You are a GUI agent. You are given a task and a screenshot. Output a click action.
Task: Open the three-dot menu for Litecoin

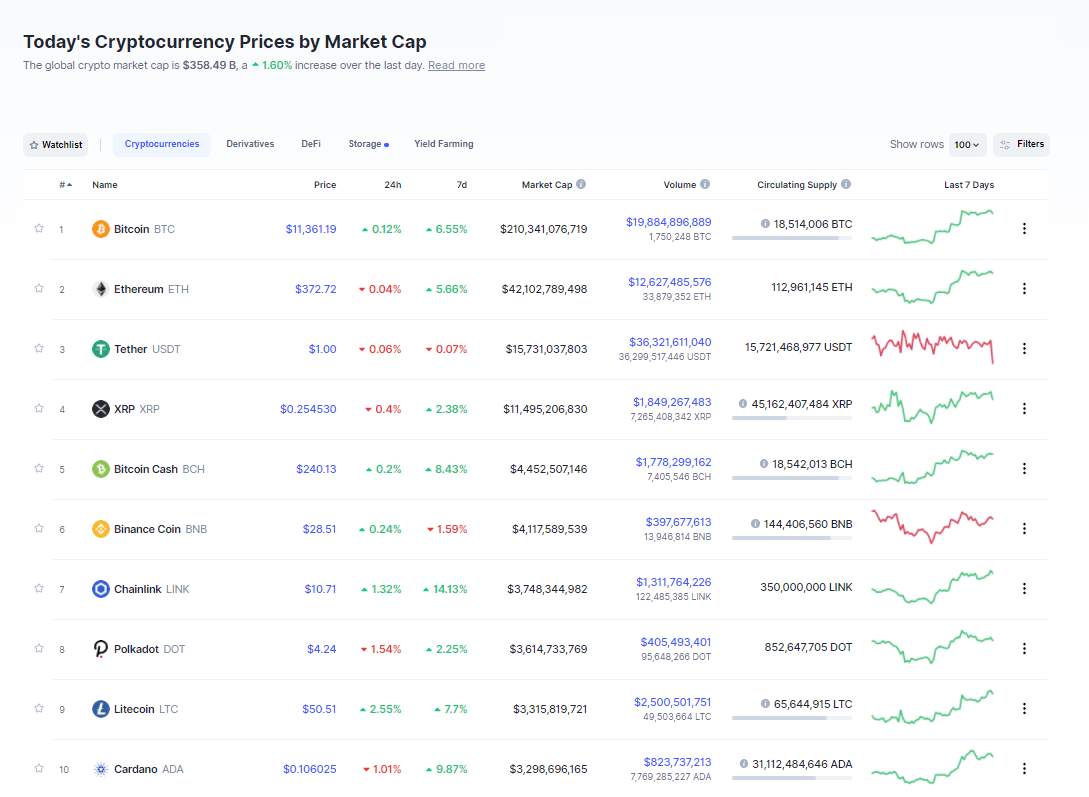pyautogui.click(x=1024, y=708)
